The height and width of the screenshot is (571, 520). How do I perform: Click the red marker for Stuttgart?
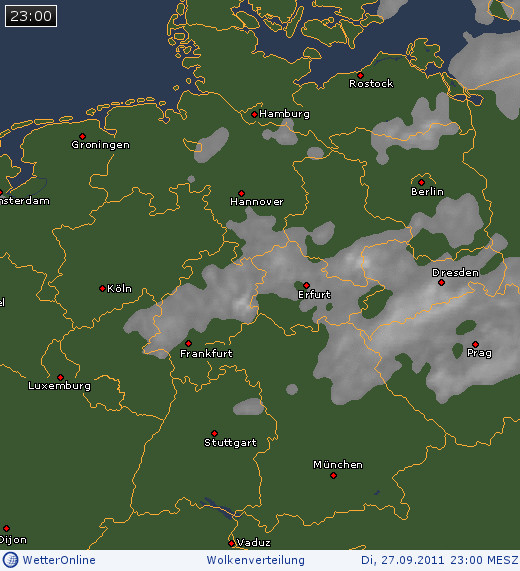(214, 433)
